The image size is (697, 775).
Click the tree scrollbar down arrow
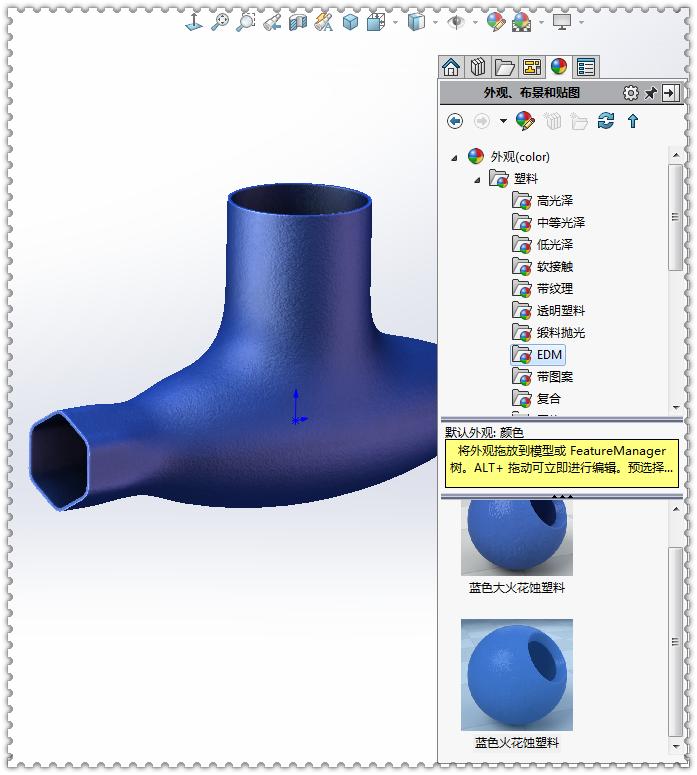tap(675, 408)
